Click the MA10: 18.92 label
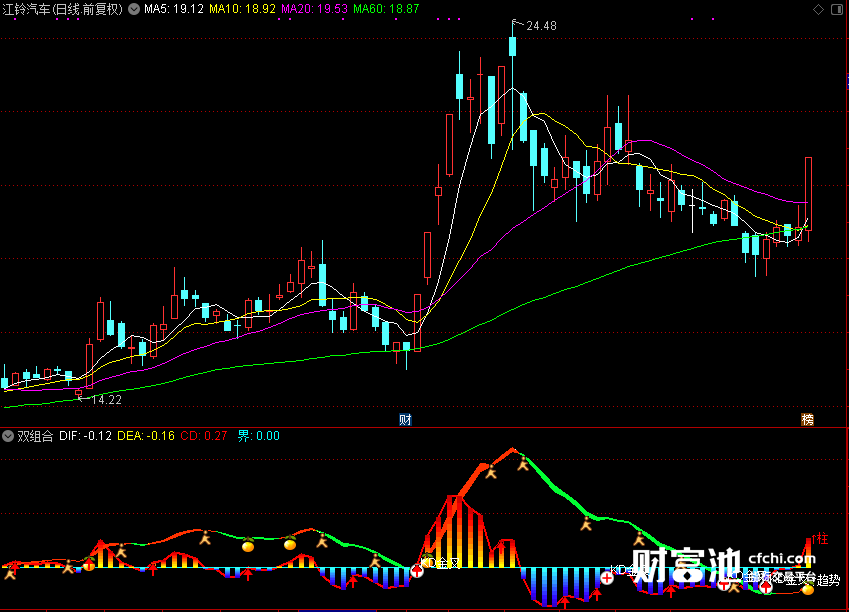849x612 pixels. tap(243, 9)
